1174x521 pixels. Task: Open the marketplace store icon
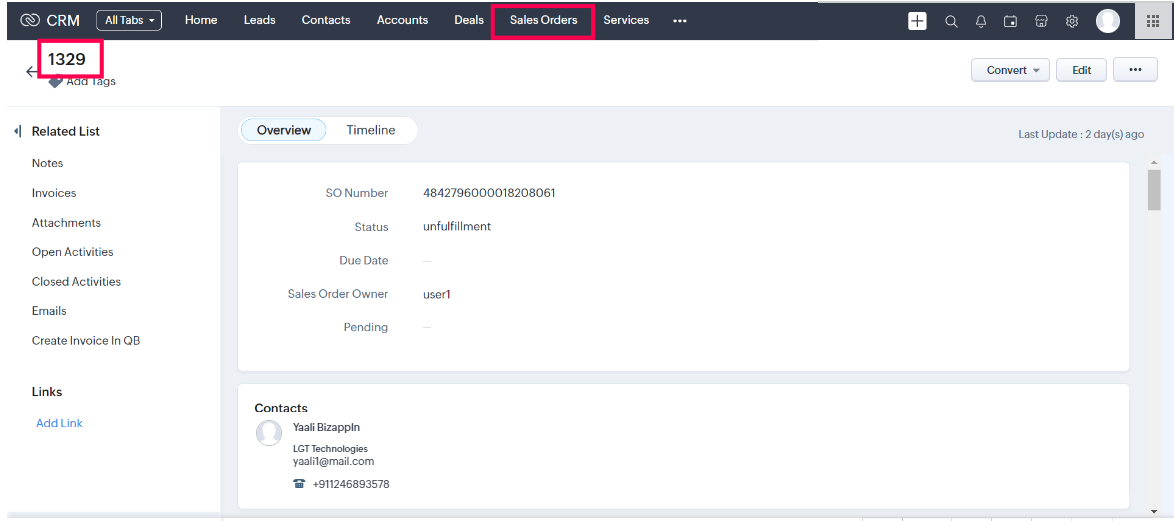[x=1041, y=21]
